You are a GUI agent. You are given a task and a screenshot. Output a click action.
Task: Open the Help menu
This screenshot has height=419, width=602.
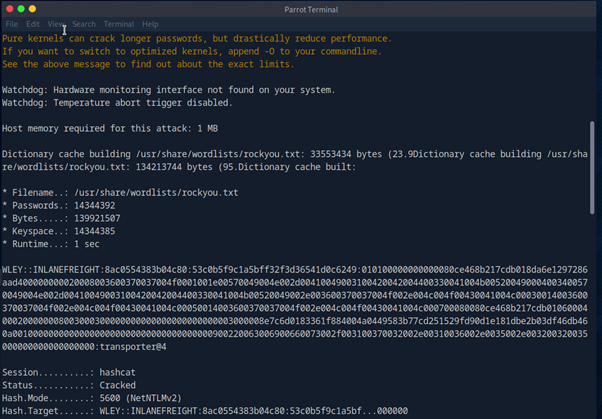click(150, 24)
